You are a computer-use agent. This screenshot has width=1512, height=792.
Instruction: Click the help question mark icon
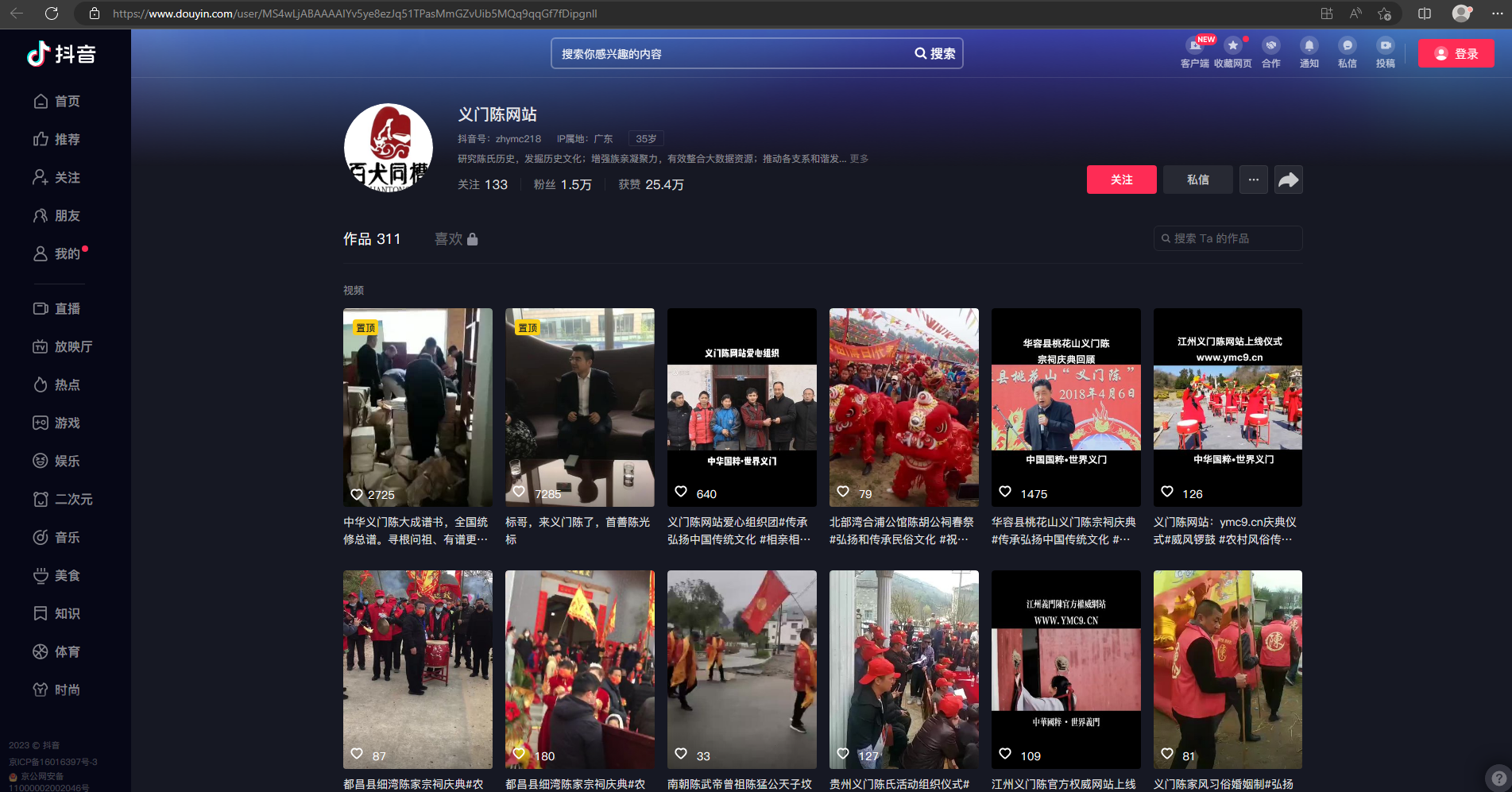click(x=1498, y=778)
